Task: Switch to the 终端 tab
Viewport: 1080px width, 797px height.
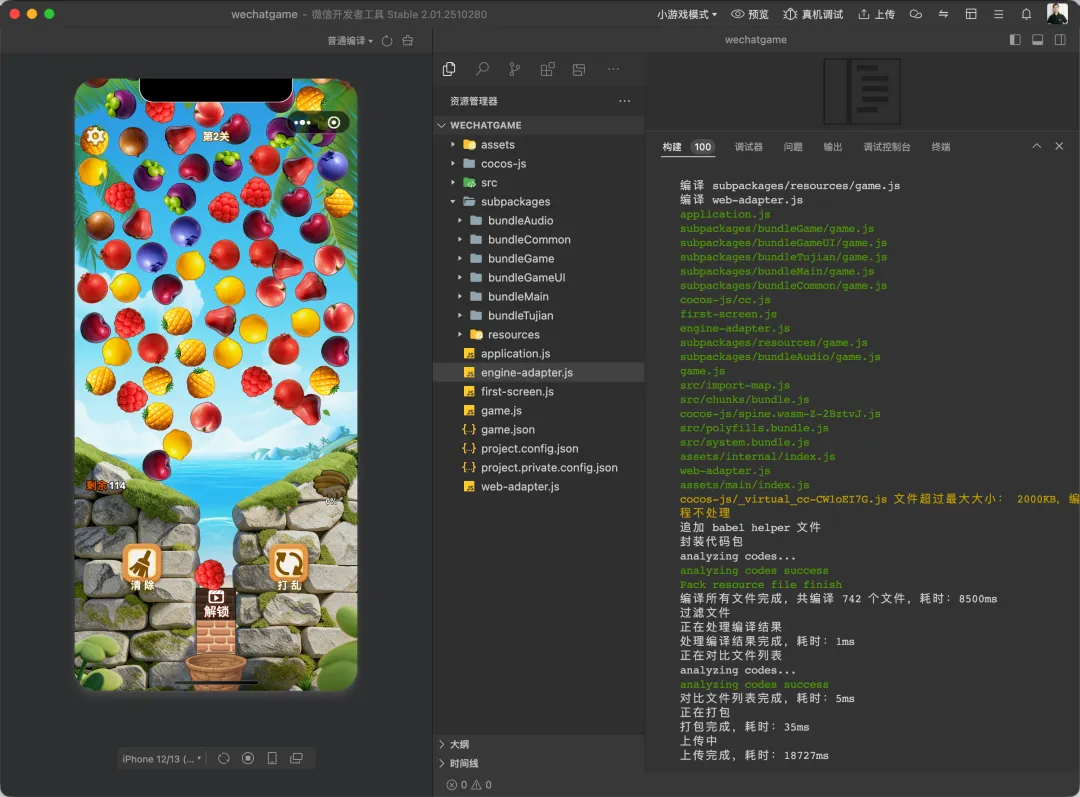Action: [x=941, y=147]
